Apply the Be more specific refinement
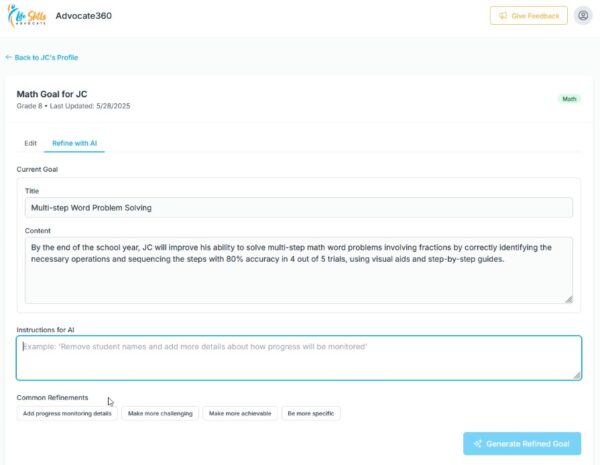Image resolution: width=600 pixels, height=465 pixels. pyautogui.click(x=311, y=413)
